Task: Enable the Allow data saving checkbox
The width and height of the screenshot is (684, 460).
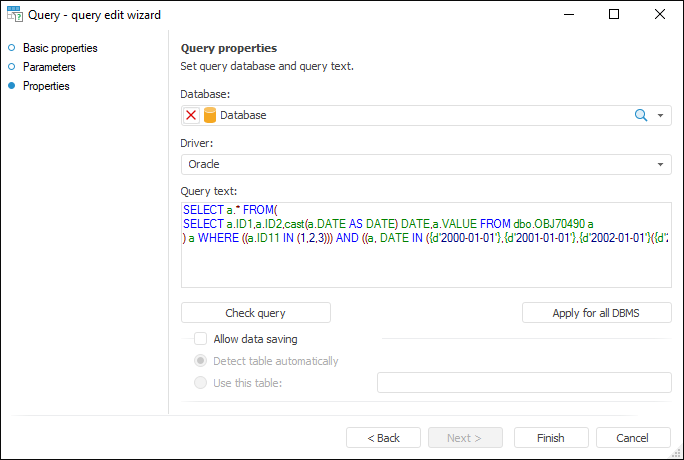Action: (201, 339)
